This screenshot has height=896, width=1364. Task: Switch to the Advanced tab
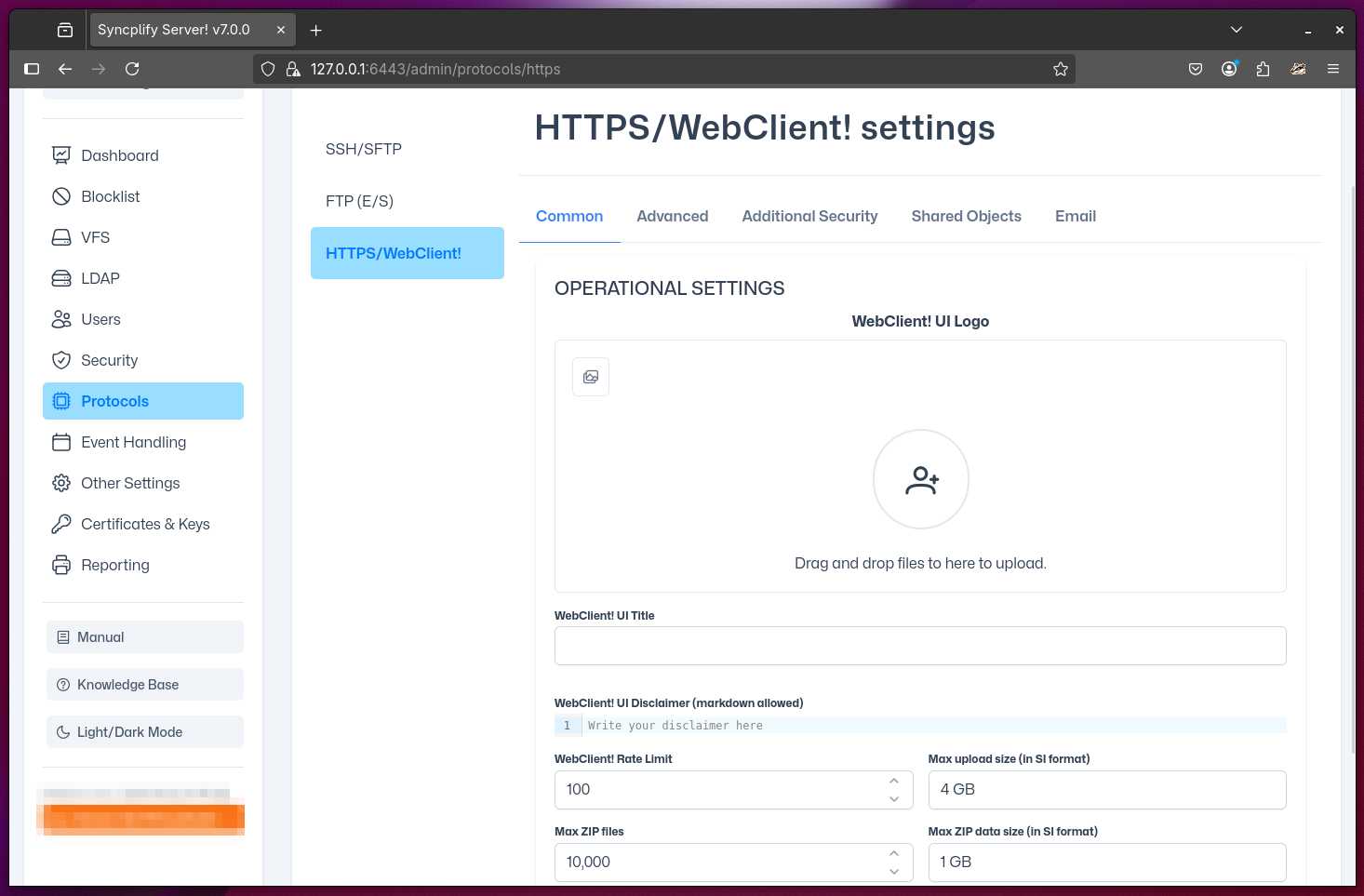click(672, 216)
